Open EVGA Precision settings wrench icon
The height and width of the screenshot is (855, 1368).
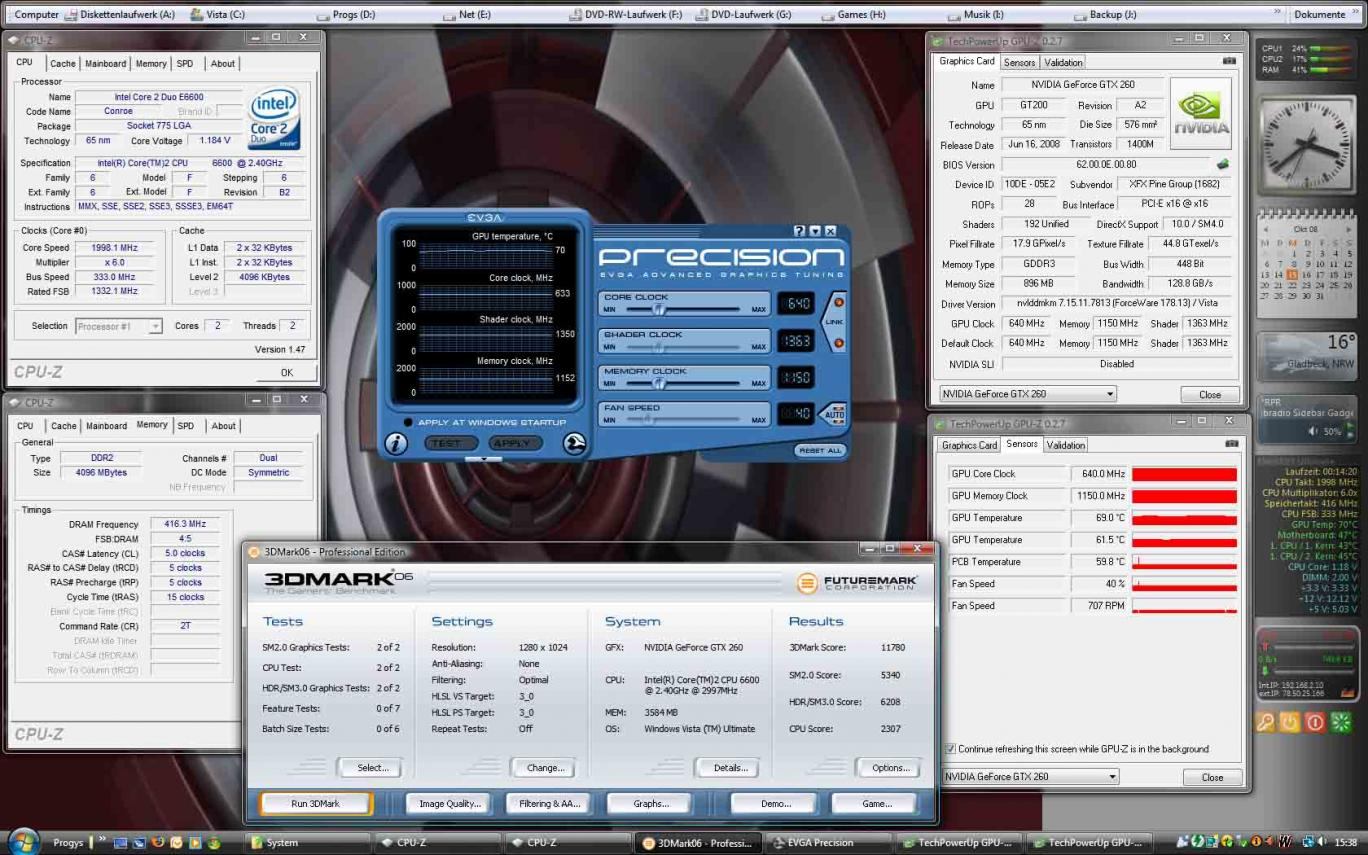coord(574,443)
